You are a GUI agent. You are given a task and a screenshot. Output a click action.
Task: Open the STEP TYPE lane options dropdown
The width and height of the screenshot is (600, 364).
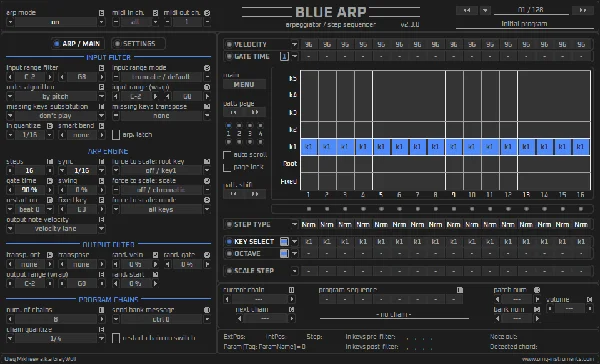pos(294,225)
